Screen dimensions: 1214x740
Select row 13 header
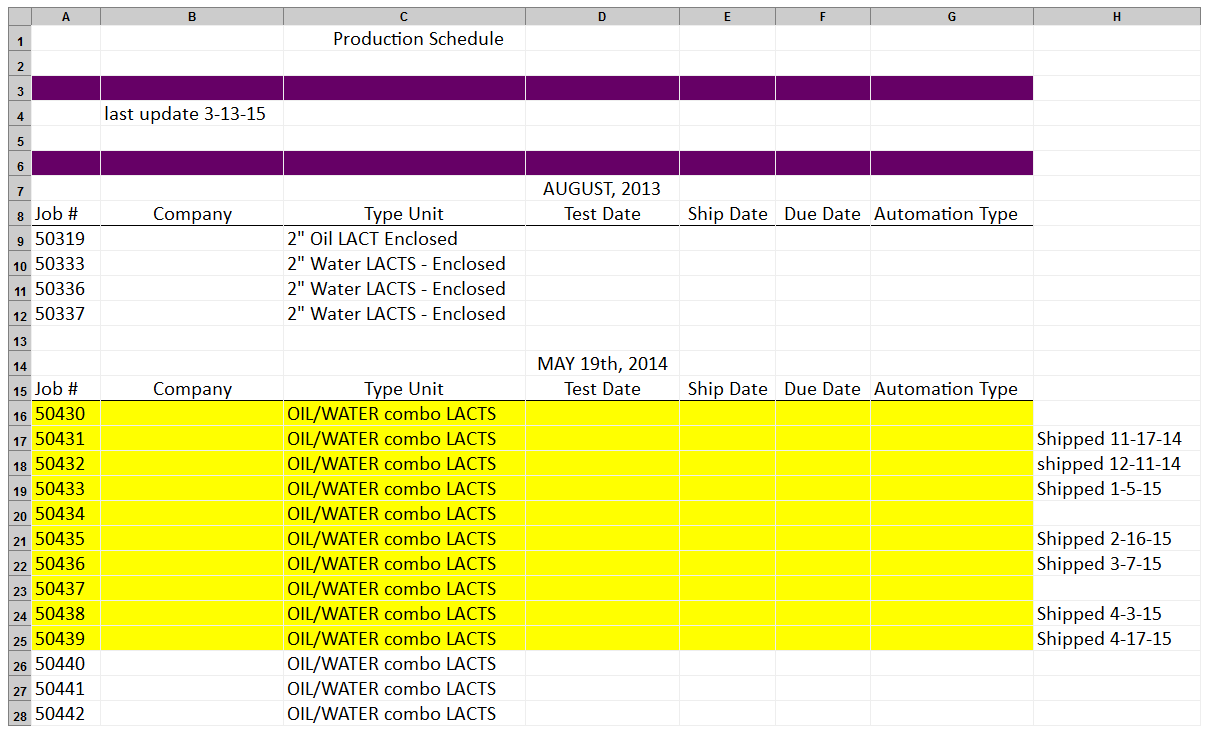pos(22,339)
